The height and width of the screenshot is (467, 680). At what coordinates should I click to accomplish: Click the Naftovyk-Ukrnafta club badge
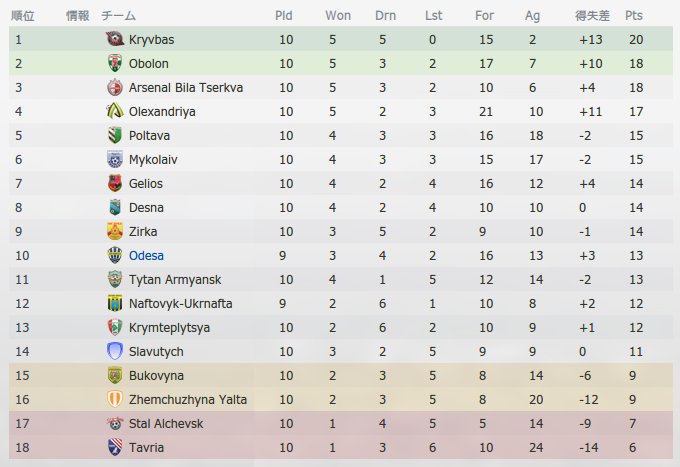point(114,303)
